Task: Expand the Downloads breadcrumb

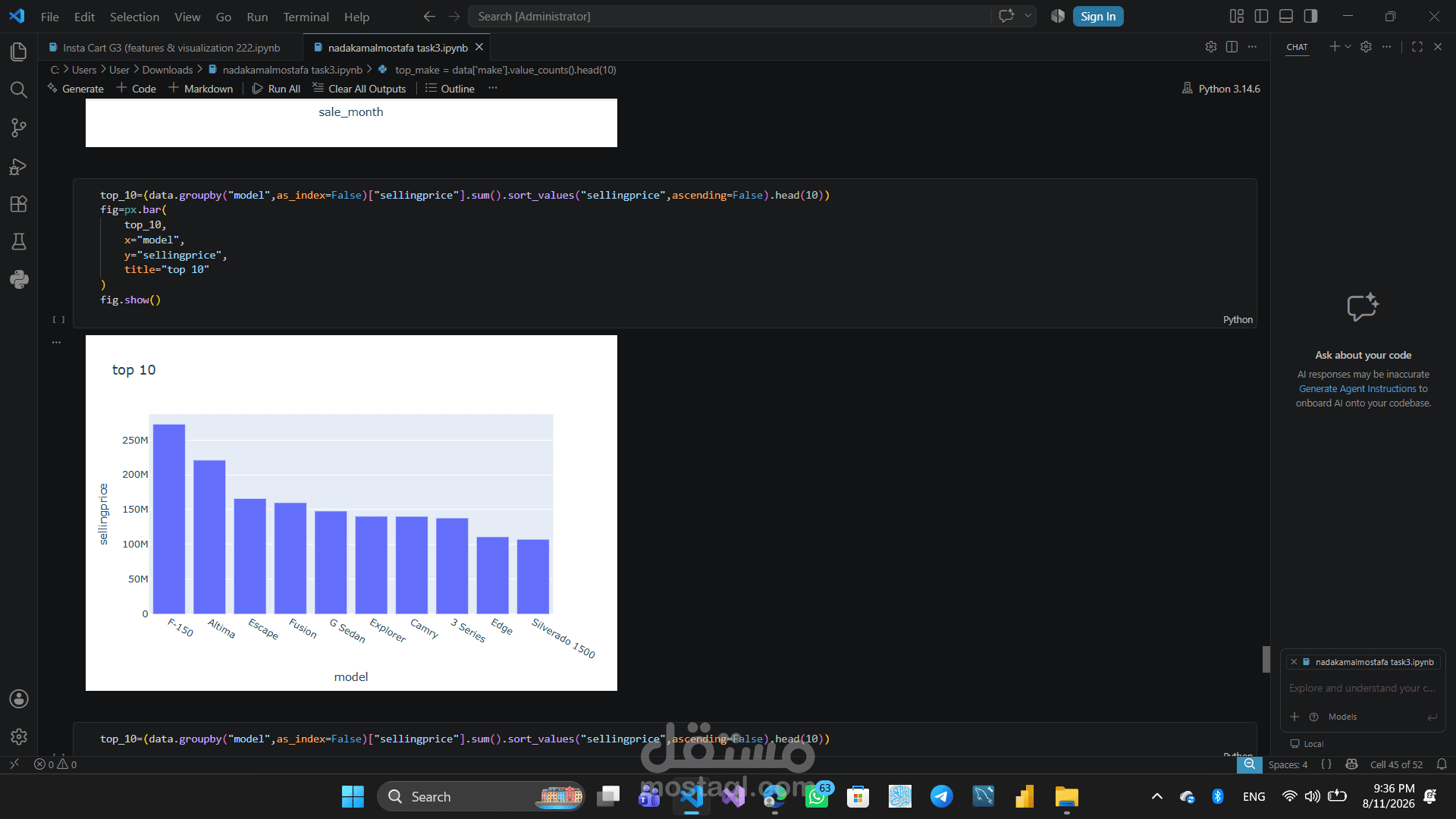Action: coord(168,70)
